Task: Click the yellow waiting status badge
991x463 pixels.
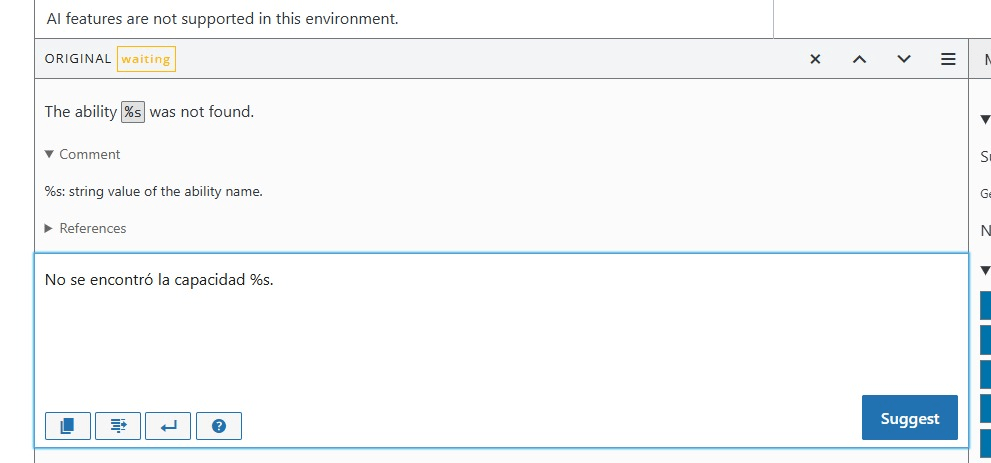Action: [x=146, y=59]
